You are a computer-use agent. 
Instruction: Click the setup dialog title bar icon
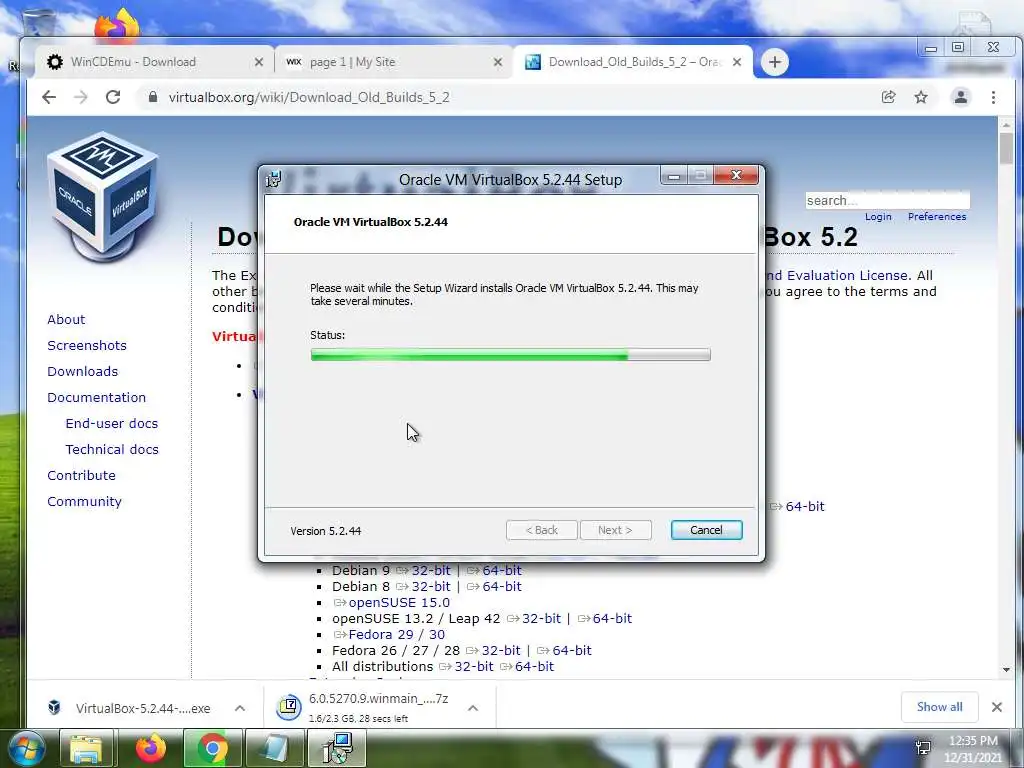pyautogui.click(x=274, y=179)
